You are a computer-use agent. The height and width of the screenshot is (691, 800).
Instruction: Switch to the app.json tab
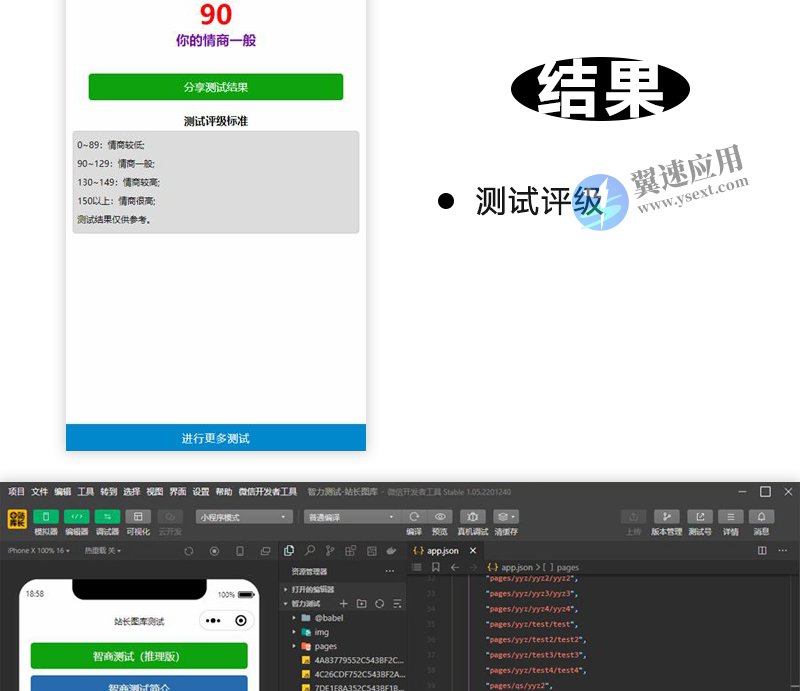coord(440,549)
